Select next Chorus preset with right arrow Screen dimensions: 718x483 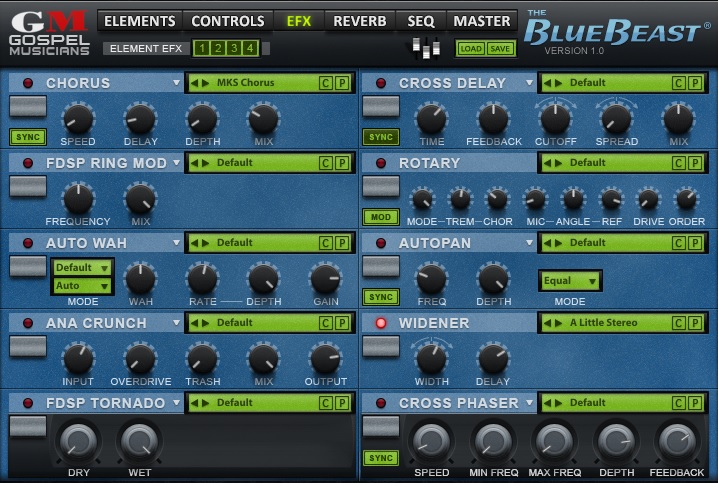[x=206, y=83]
